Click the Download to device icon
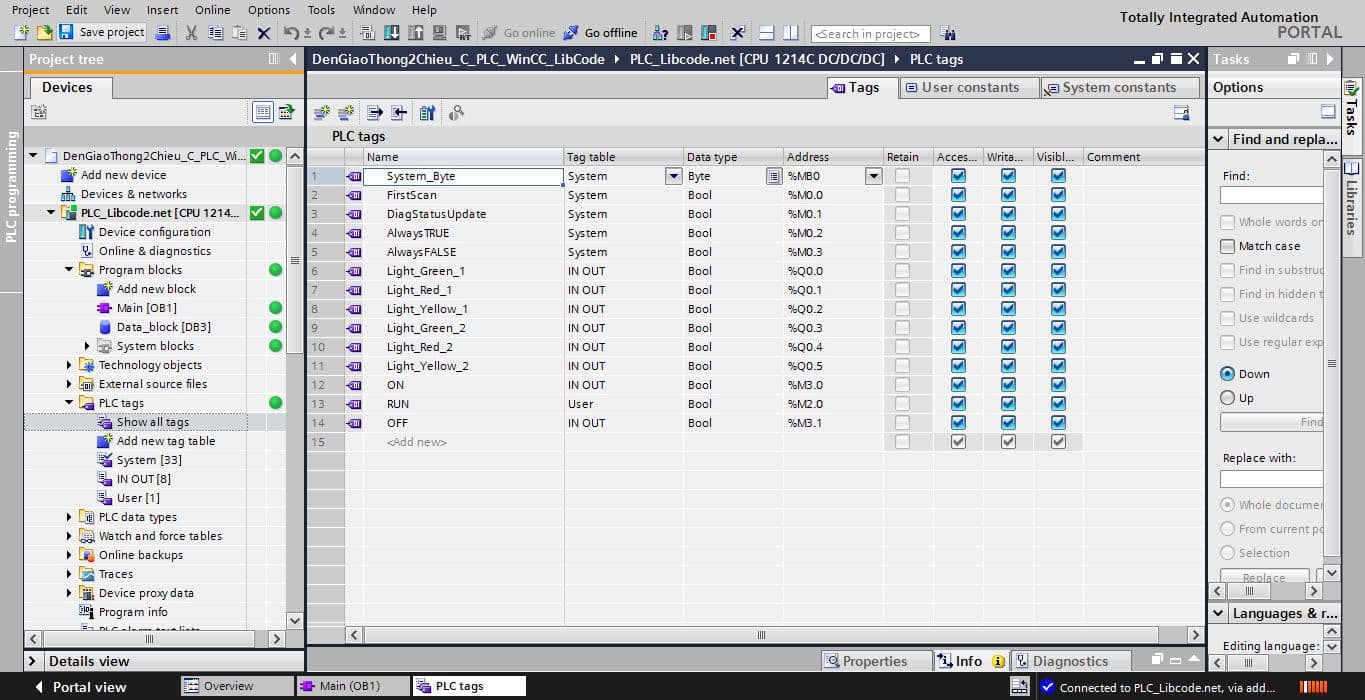This screenshot has width=1365, height=700. coord(391,33)
